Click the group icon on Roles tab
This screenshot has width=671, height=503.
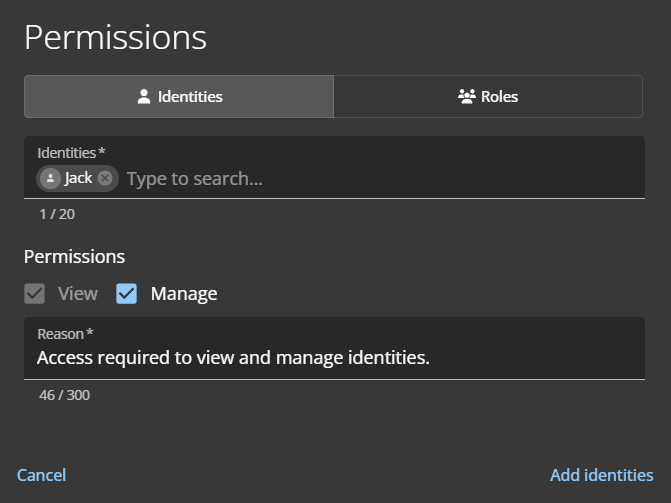466,97
